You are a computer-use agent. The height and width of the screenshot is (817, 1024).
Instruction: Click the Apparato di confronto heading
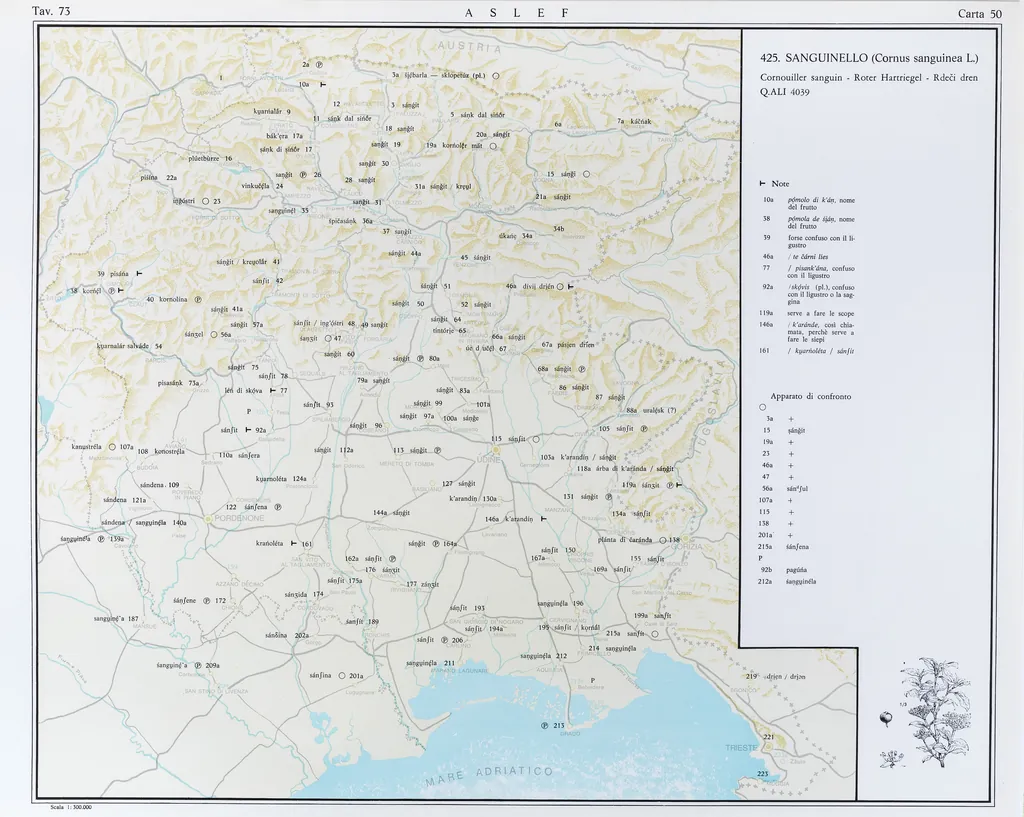coord(810,396)
